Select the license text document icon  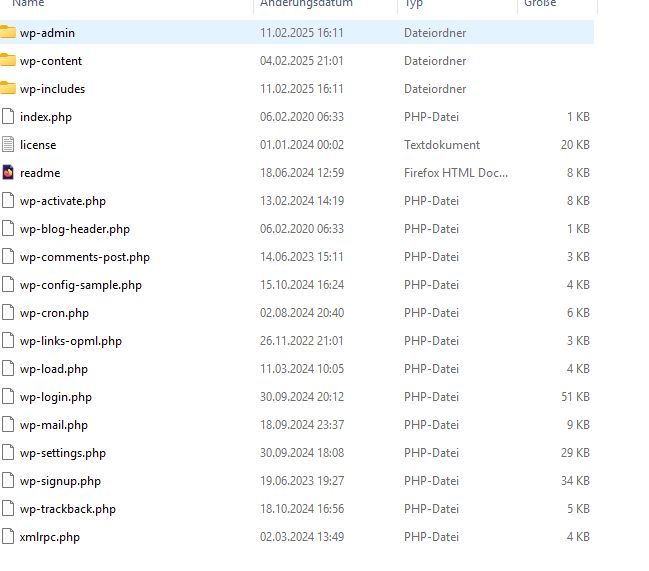(x=9, y=145)
